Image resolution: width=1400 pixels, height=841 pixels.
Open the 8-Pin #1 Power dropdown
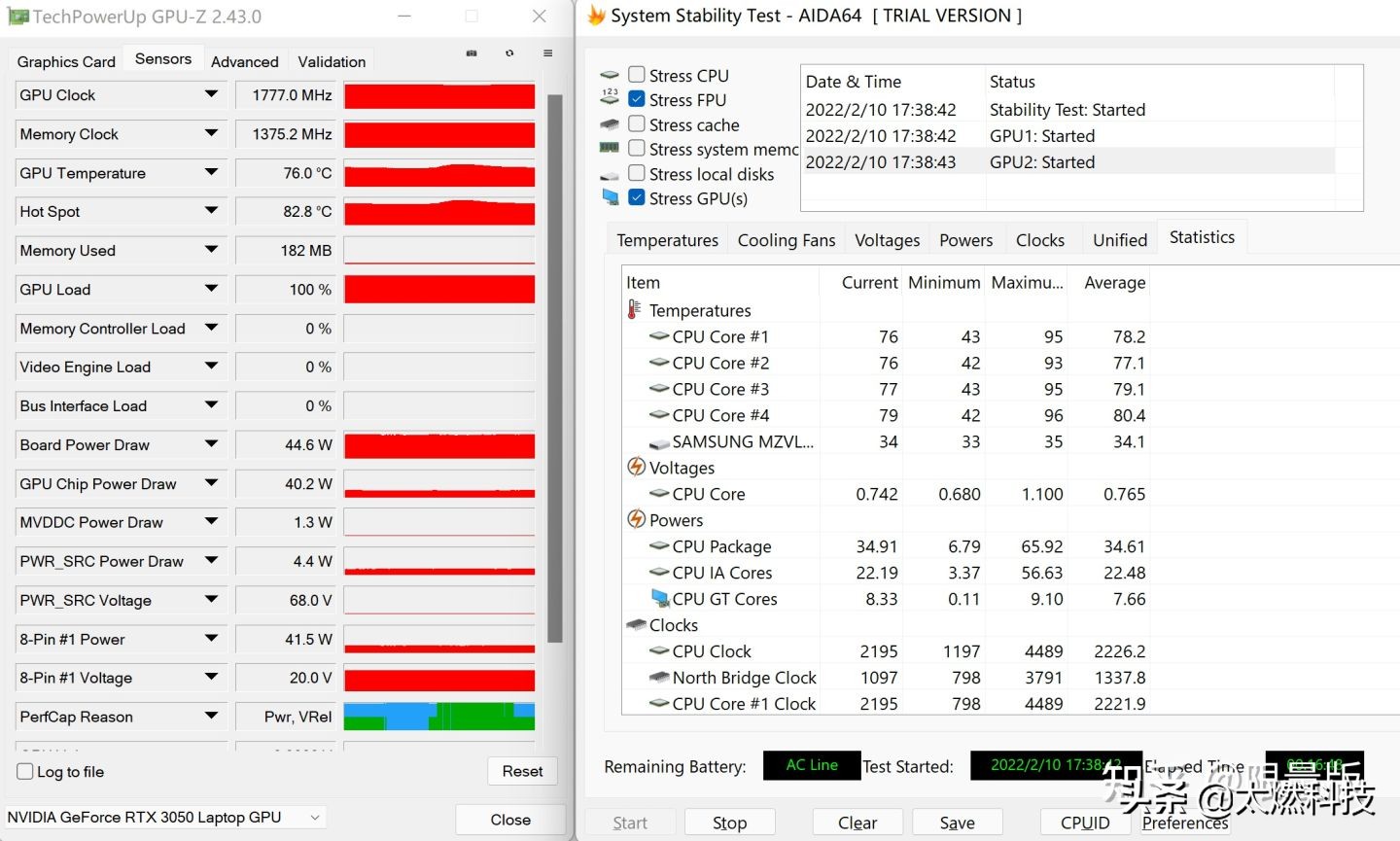coord(211,639)
